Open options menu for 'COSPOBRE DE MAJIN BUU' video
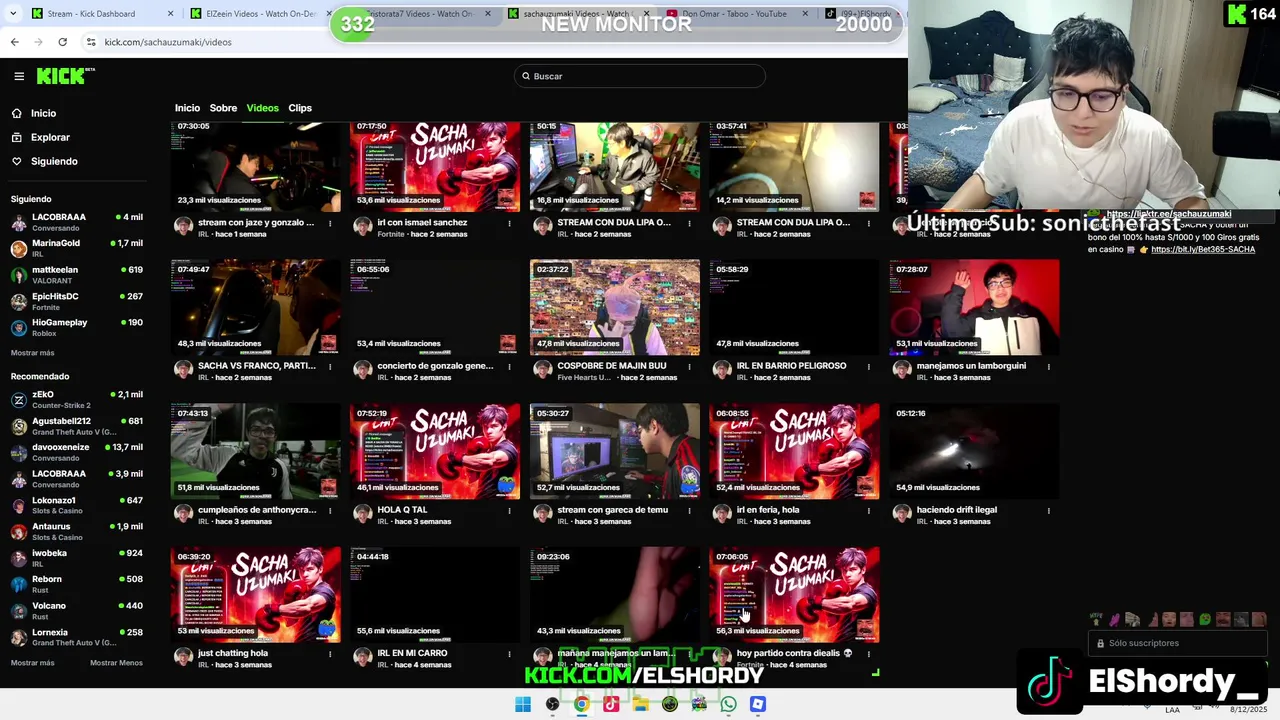Viewport: 1280px width, 720px height. 689,366
